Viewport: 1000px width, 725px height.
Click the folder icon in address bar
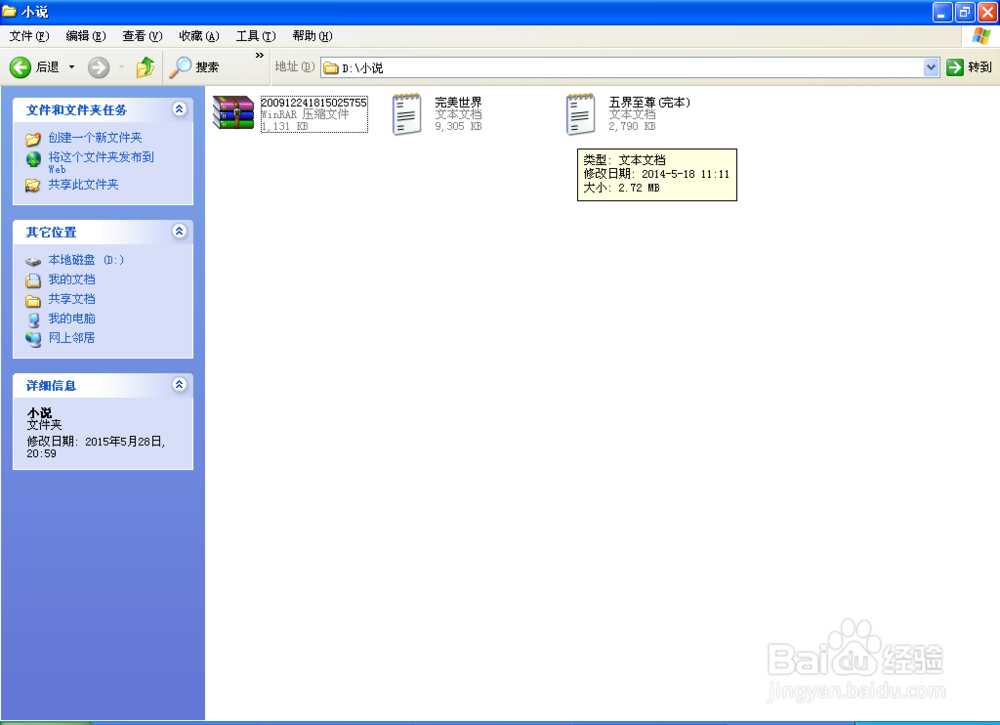330,68
